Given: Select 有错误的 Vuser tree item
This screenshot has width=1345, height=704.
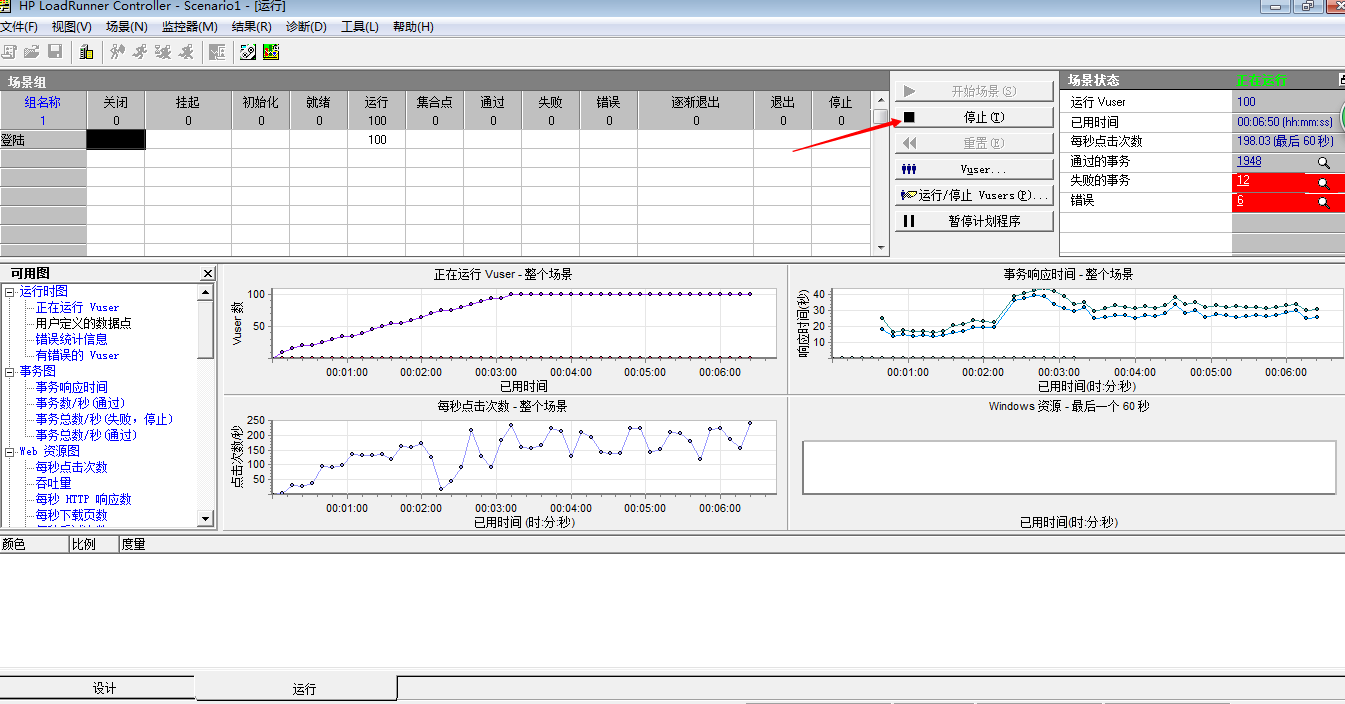Looking at the screenshot, I should 77,355.
